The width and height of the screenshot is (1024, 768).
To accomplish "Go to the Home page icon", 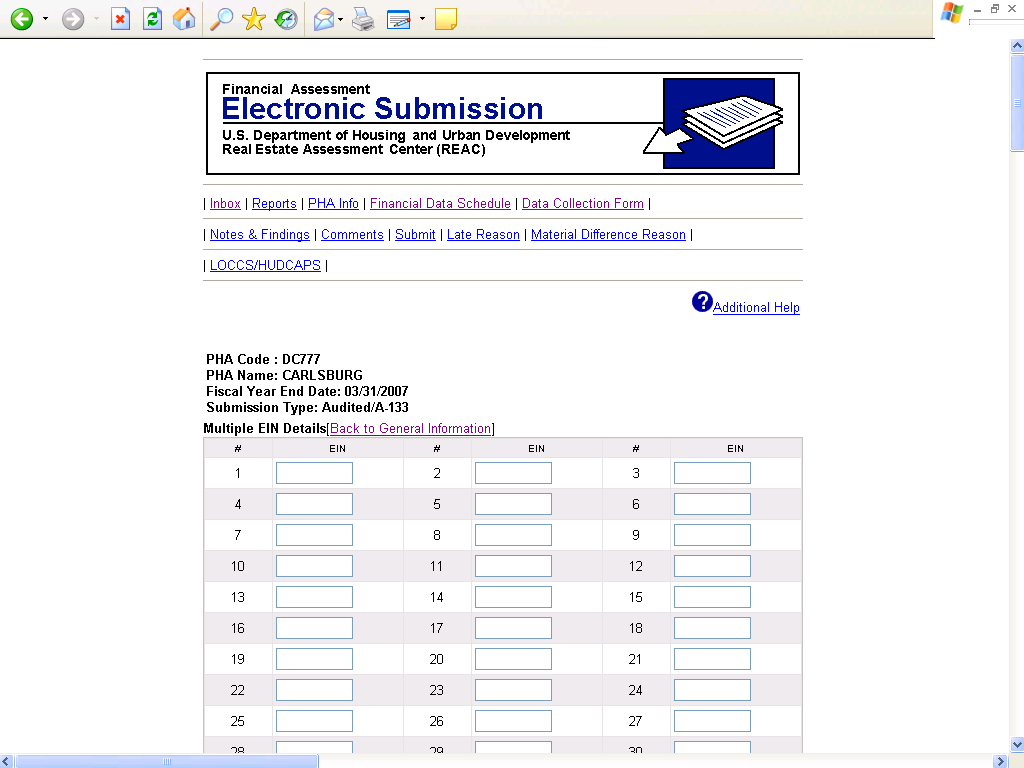I will pyautogui.click(x=184, y=19).
